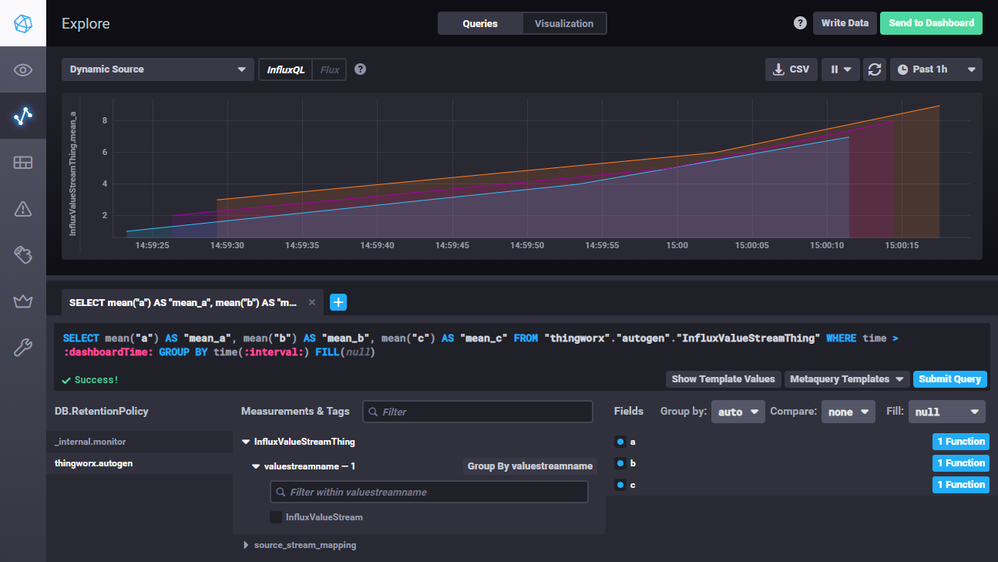Open Dashboards grid icon in sidebar
Viewport: 998px width, 562px height.
pos(23,163)
